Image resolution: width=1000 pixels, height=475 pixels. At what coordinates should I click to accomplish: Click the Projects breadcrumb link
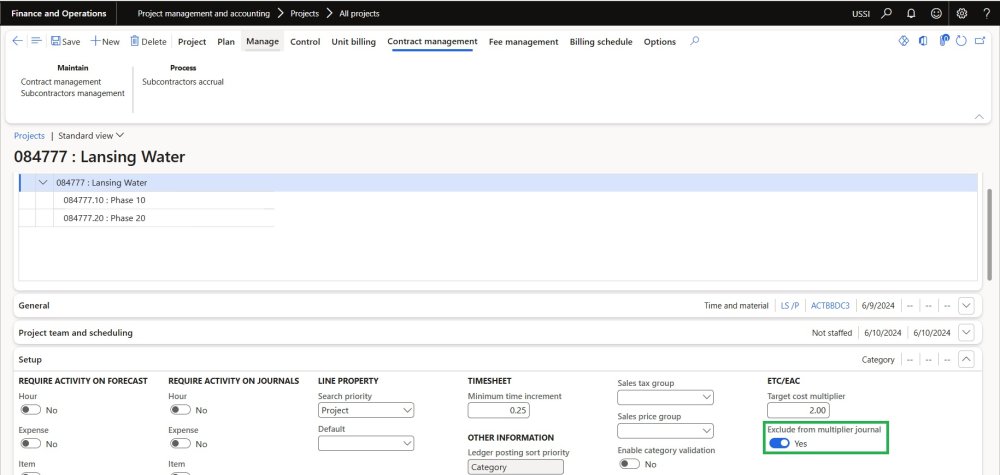pyautogui.click(x=29, y=136)
